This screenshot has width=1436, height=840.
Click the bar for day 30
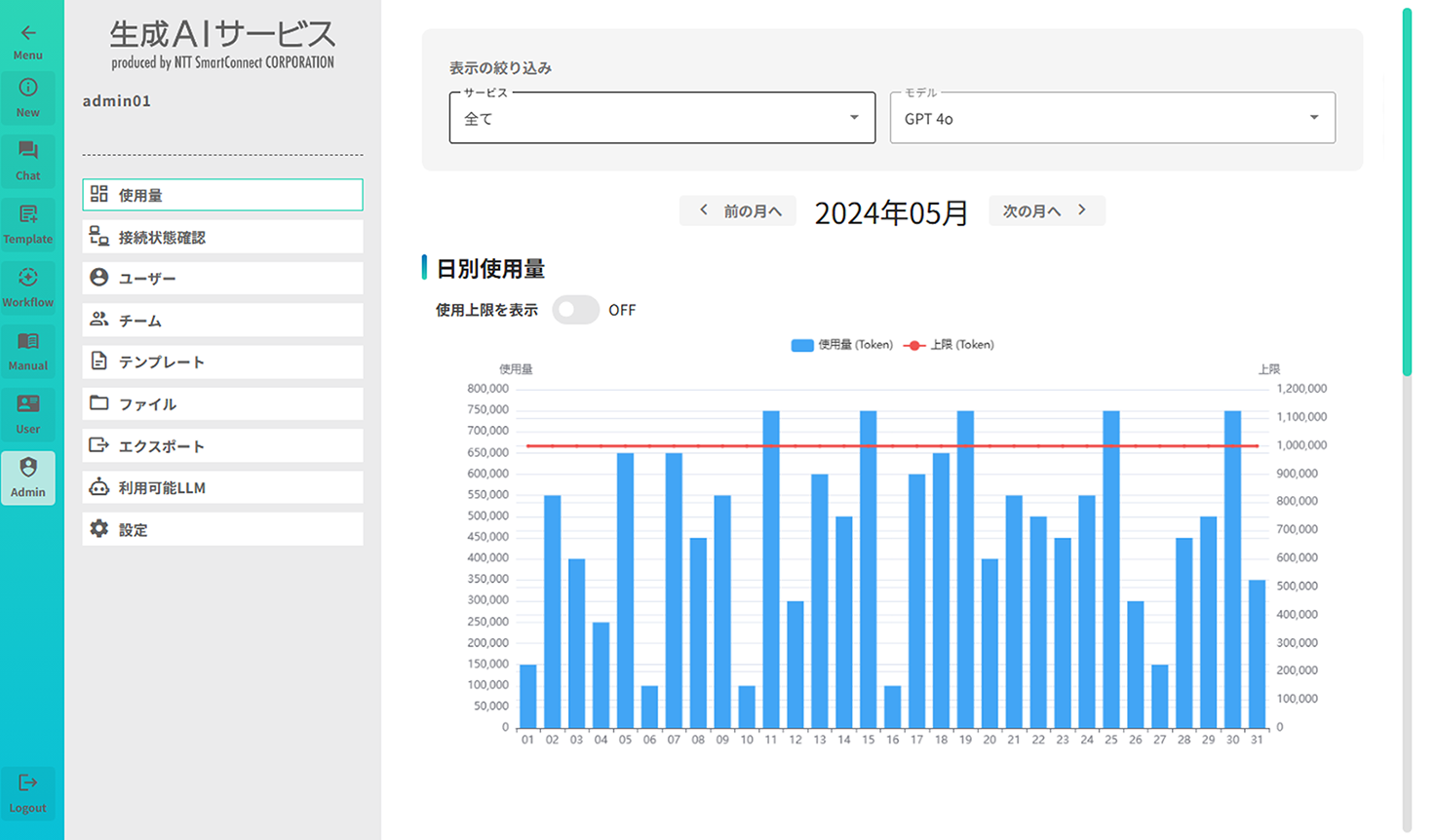[x=1232, y=569]
